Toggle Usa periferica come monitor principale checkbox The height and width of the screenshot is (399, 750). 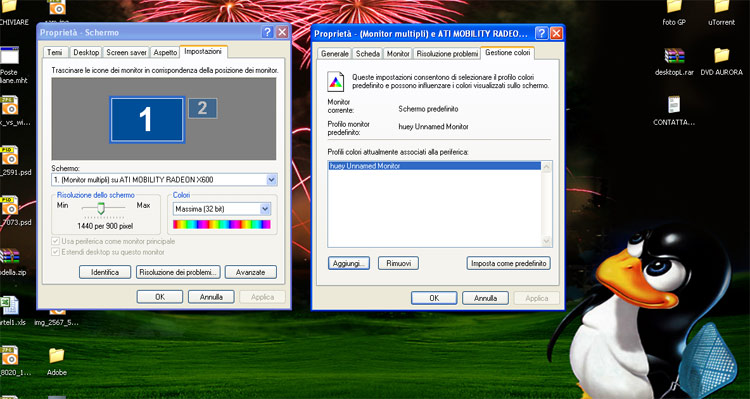tap(55, 241)
